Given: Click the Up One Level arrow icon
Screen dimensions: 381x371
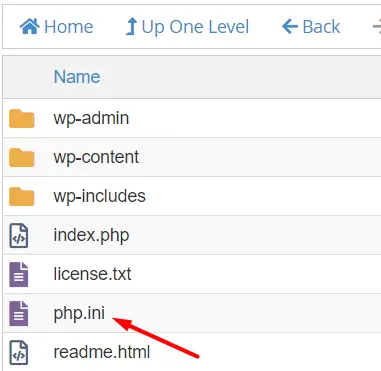Looking at the screenshot, I should pyautogui.click(x=131, y=27).
